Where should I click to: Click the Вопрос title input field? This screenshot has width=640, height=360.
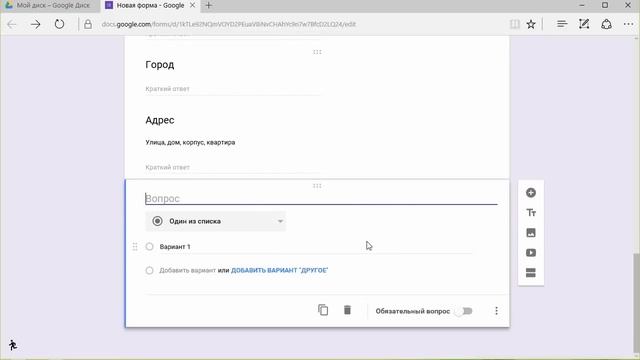click(321, 198)
